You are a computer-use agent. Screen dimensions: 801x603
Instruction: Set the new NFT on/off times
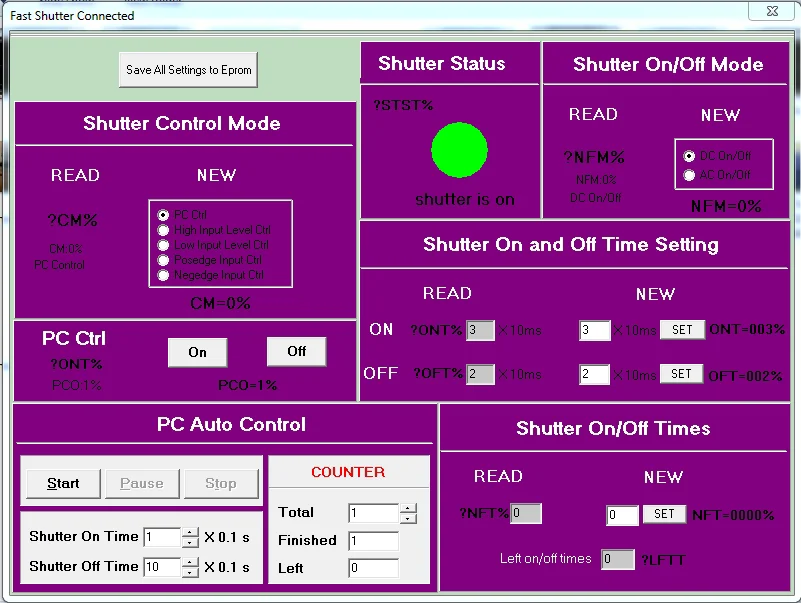pos(664,514)
